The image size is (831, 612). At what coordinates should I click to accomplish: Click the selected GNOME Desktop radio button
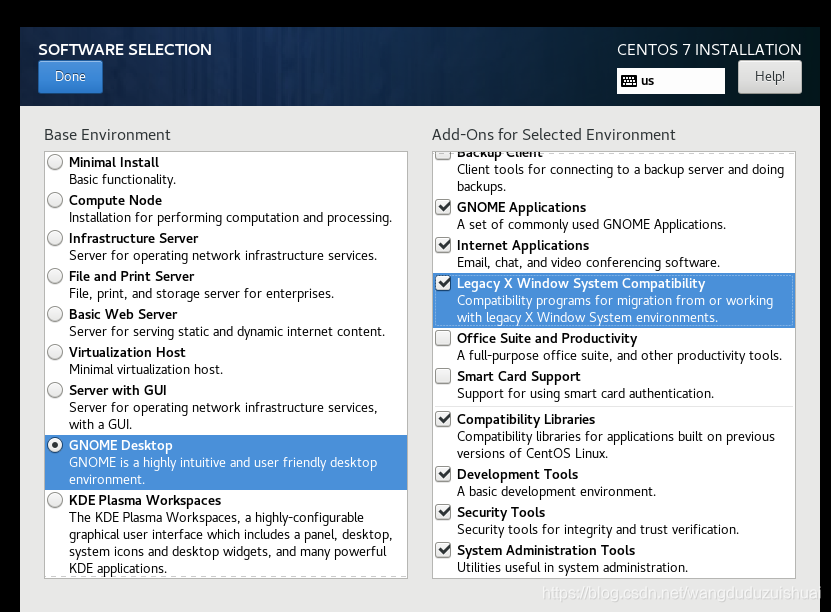pos(55,445)
